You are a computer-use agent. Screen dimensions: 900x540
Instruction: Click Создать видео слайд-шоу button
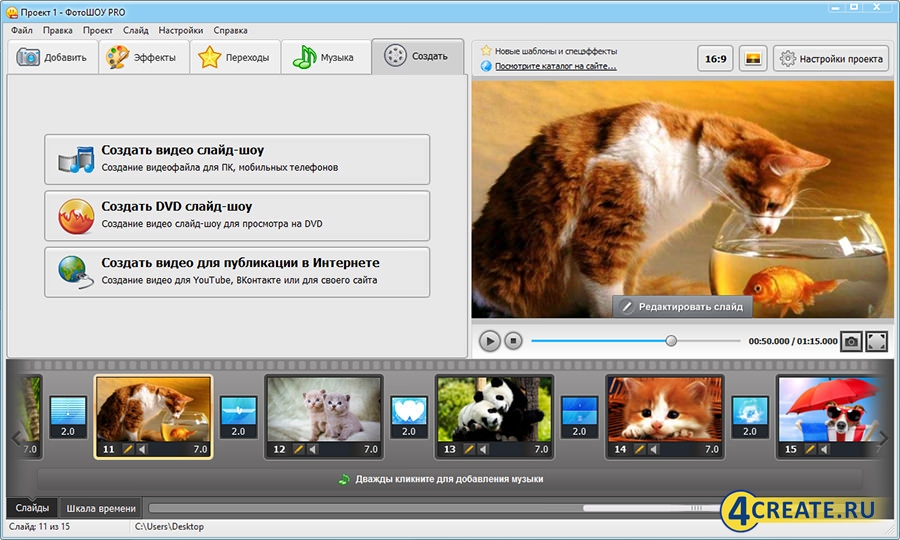237,160
